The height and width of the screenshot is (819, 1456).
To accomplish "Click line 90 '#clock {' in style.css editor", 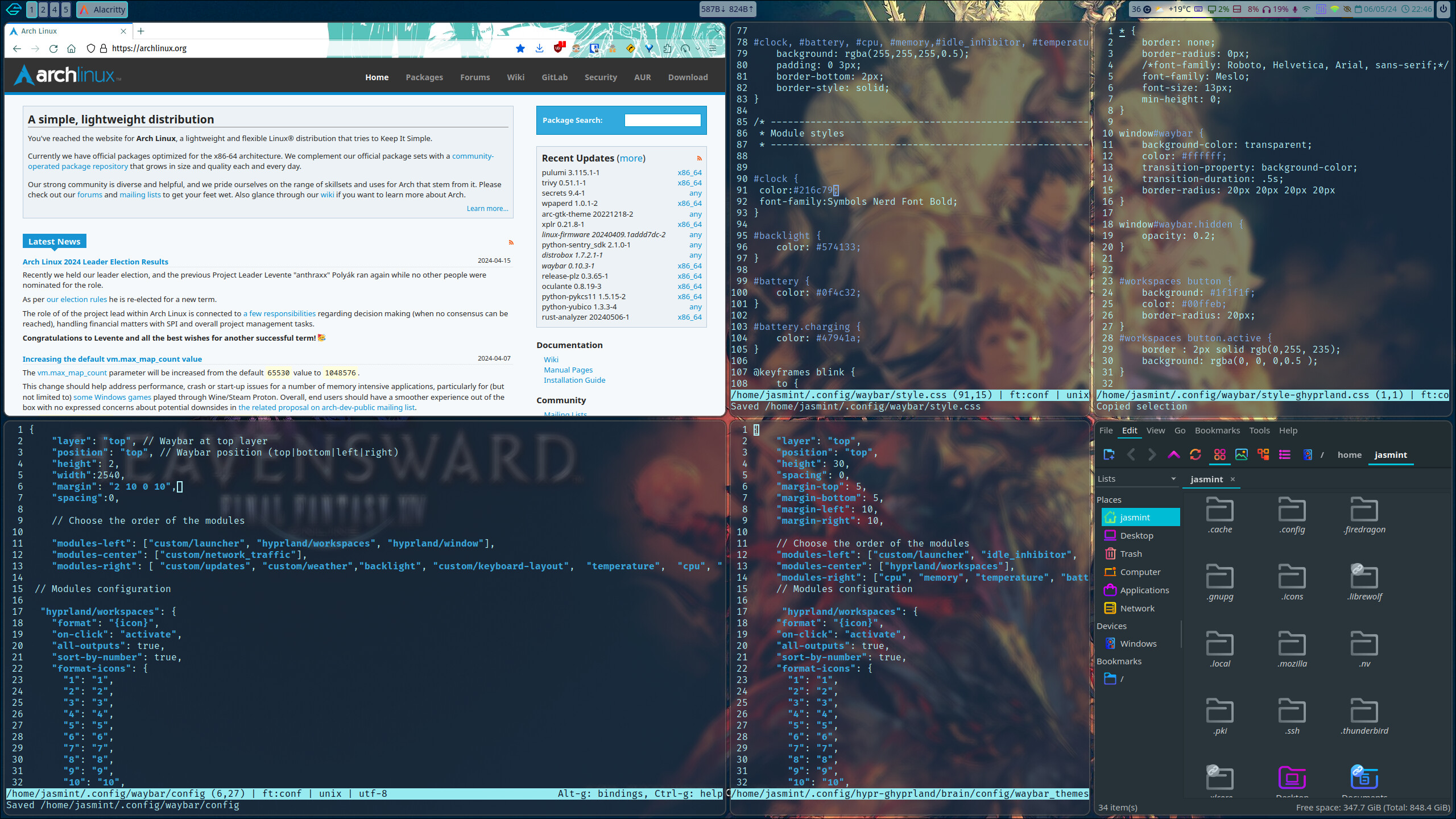I will click(x=776, y=179).
